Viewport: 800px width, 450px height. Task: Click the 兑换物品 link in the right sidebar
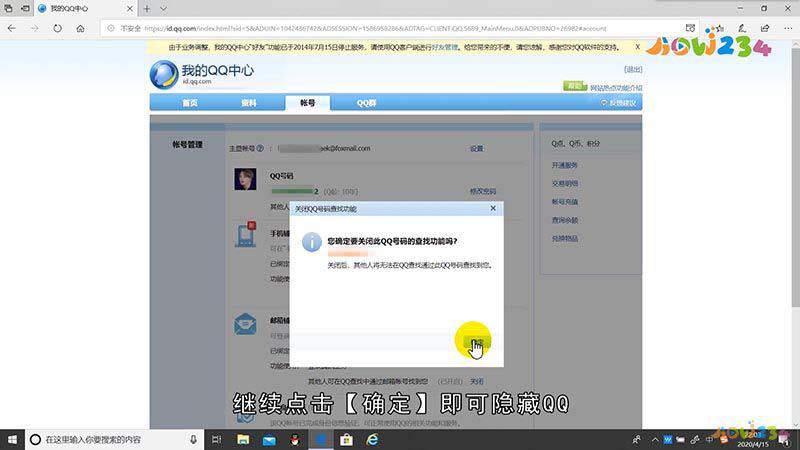coord(564,239)
